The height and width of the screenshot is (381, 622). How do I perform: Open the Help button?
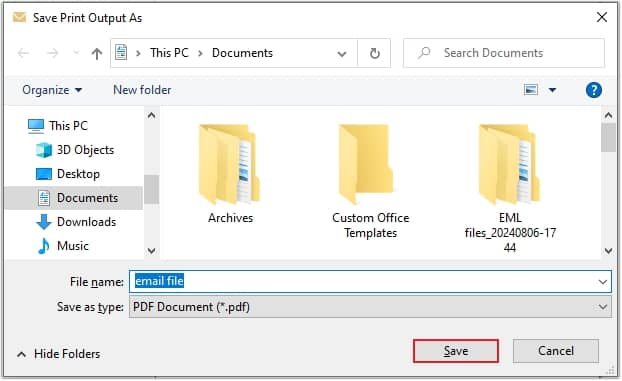593,90
